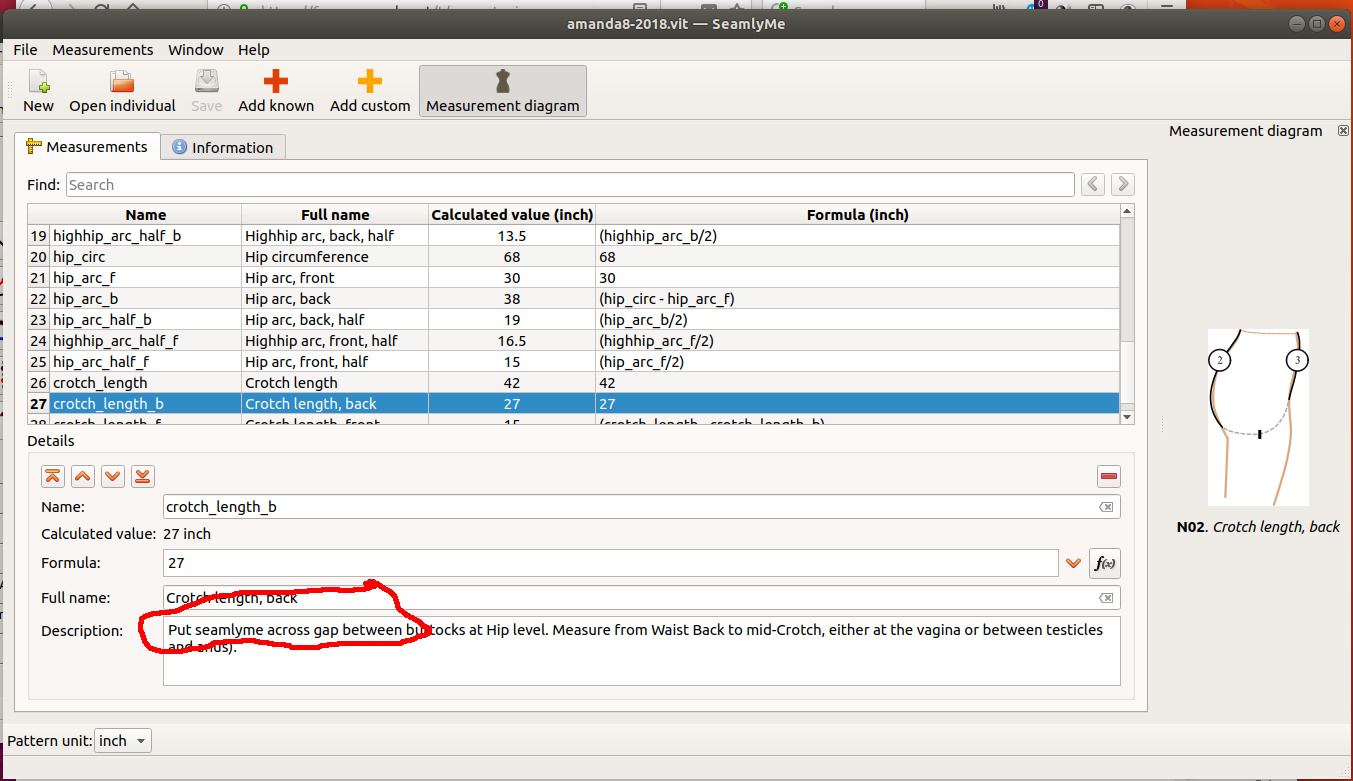The width and height of the screenshot is (1353, 781).
Task: Move measurement to top of list
Action: pos(53,477)
